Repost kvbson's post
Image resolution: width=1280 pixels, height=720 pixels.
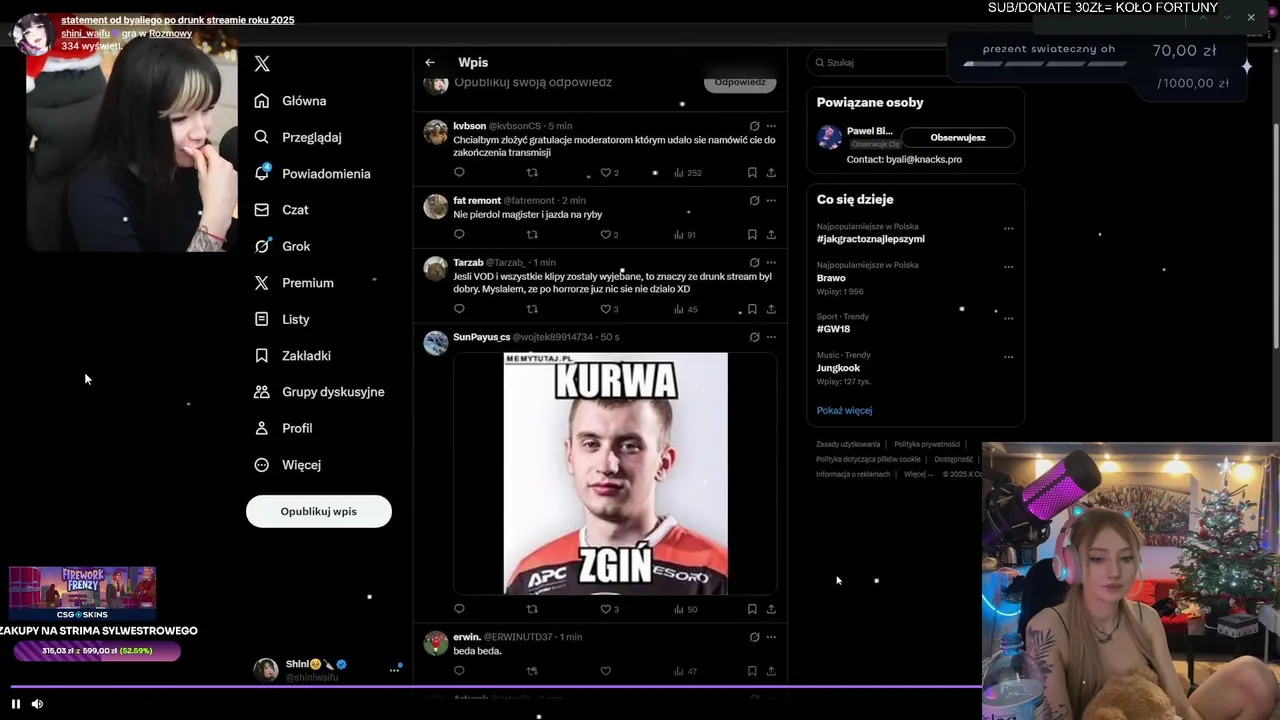pyautogui.click(x=532, y=173)
